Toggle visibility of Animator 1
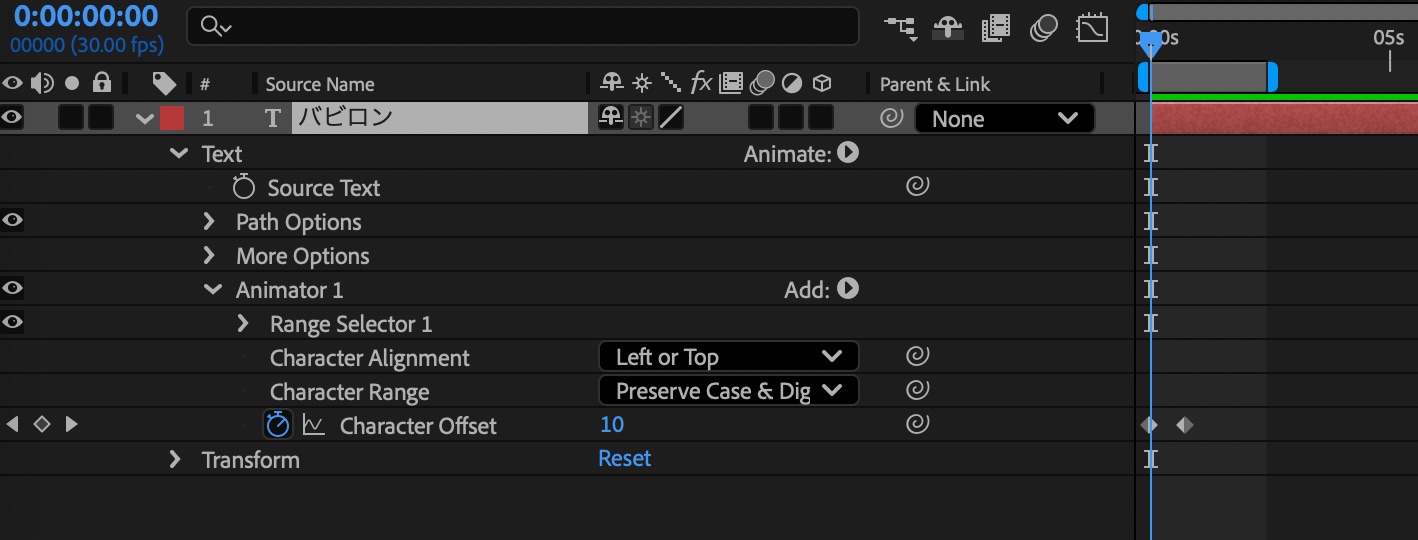The width and height of the screenshot is (1418, 540). pos(12,289)
